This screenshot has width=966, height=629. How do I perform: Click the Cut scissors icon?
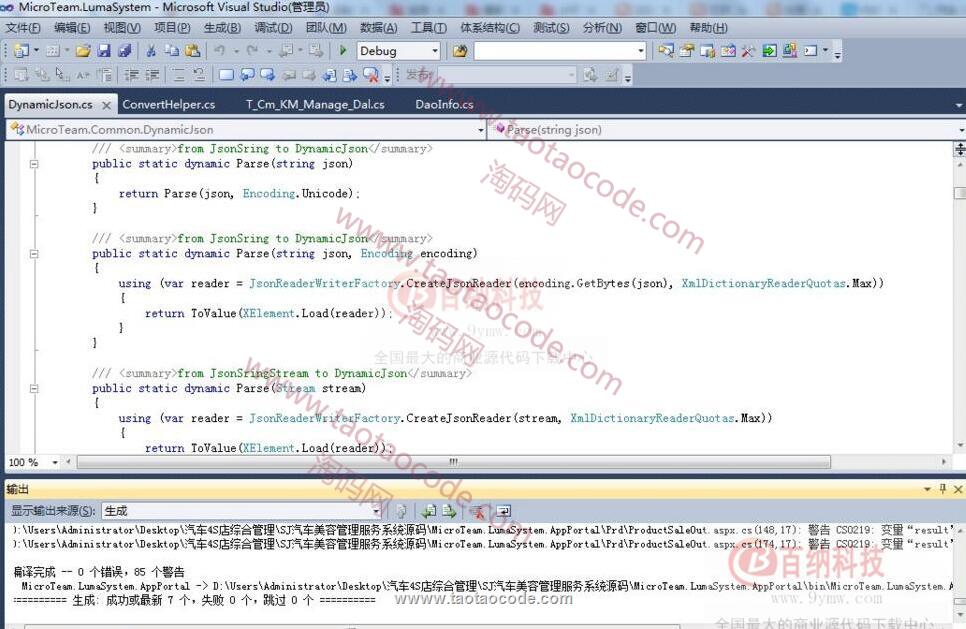[151, 51]
